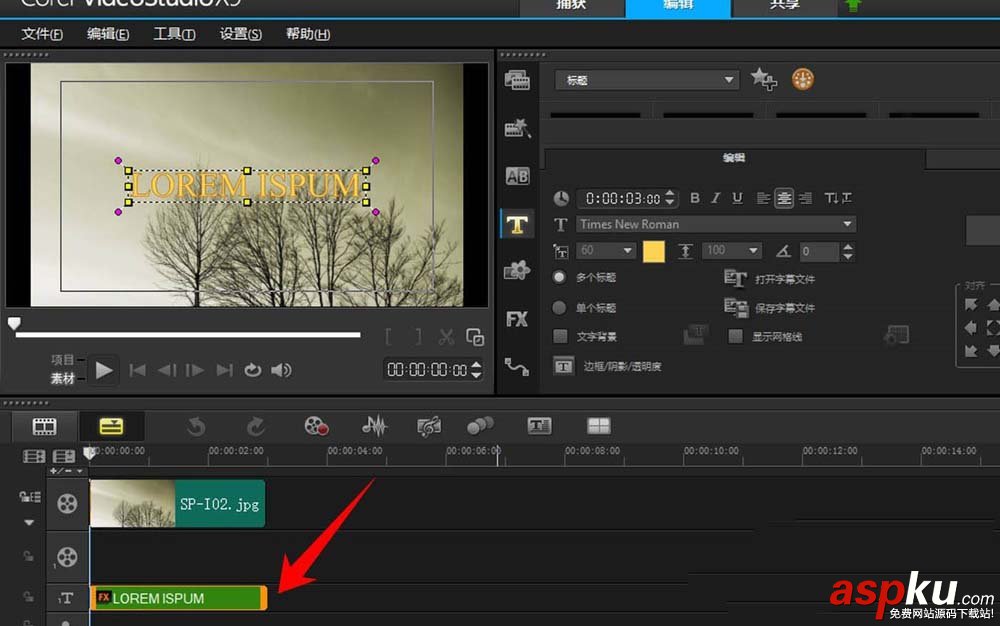Screen dimensions: 1000x626
Task: Click Save subtitle file button
Action: coord(769,308)
